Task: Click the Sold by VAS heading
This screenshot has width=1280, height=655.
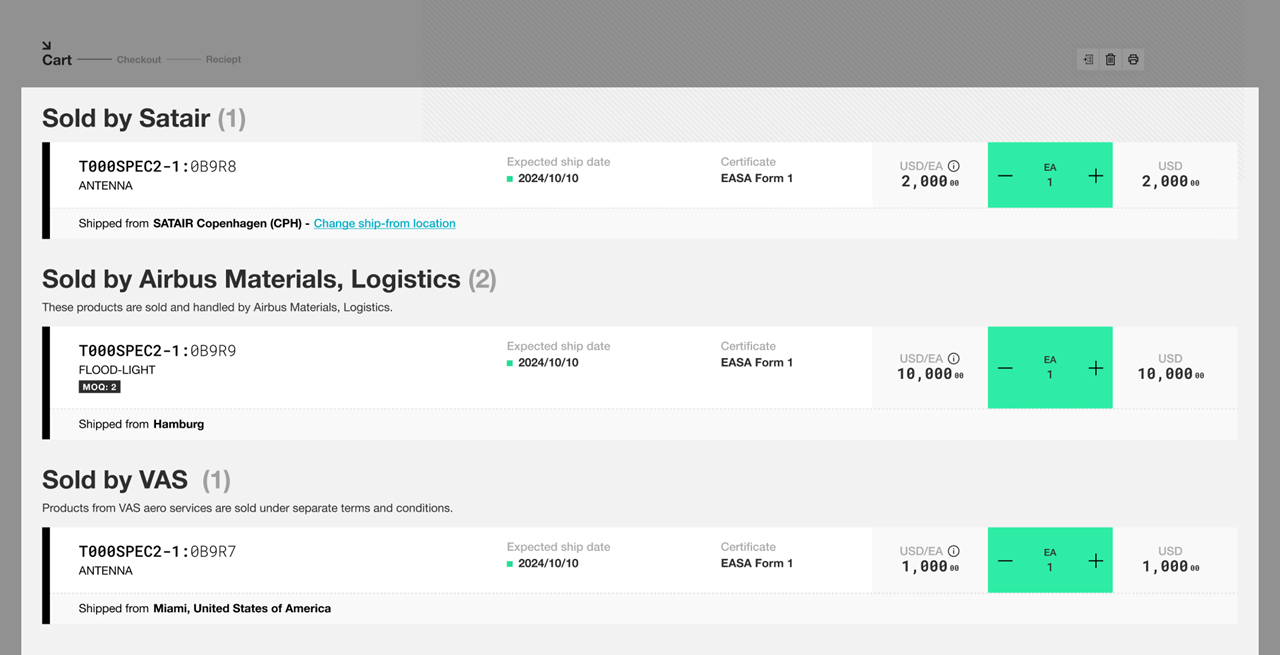Action: coord(136,480)
